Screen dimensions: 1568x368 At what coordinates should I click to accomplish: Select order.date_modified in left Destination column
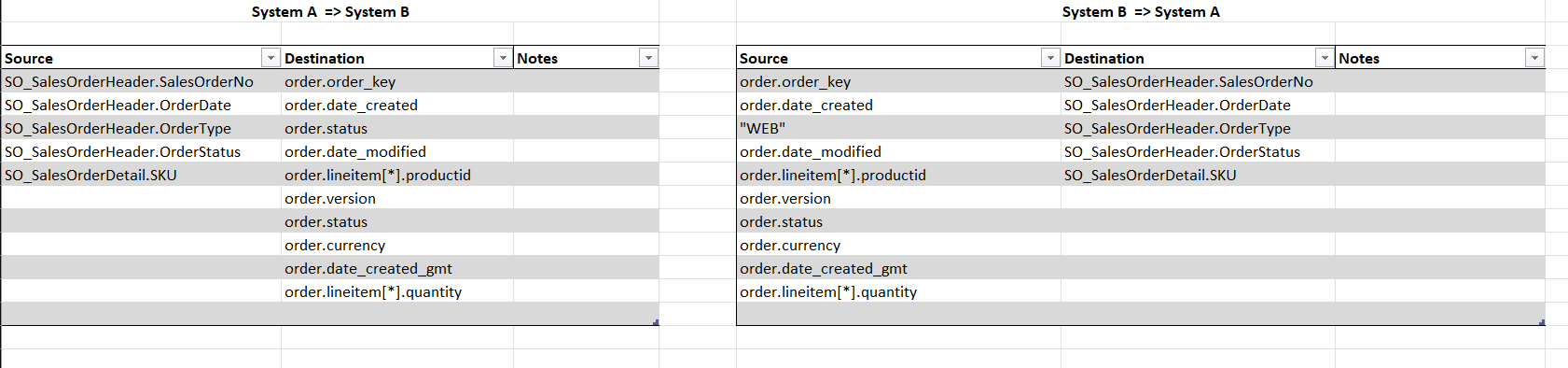pyautogui.click(x=397, y=151)
